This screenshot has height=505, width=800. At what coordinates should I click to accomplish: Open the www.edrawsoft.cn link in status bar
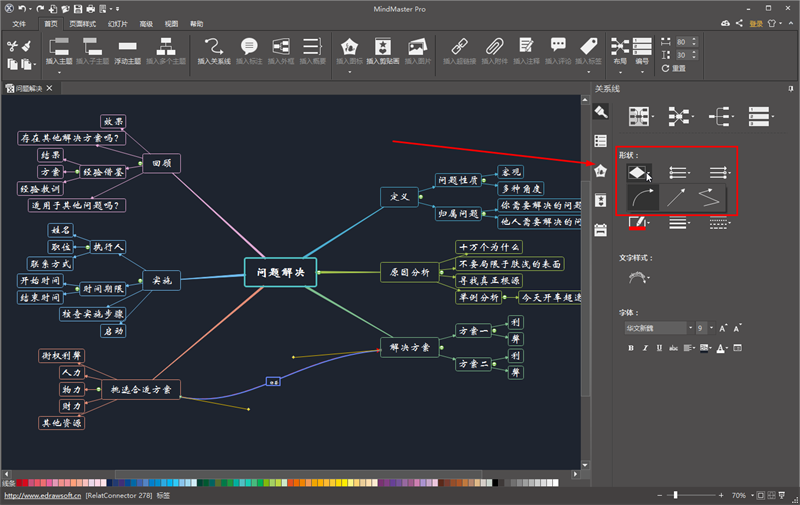click(x=40, y=495)
